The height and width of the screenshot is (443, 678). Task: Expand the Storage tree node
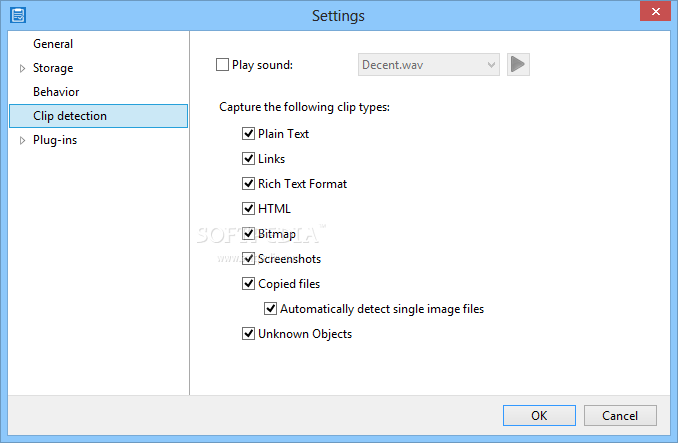22,68
